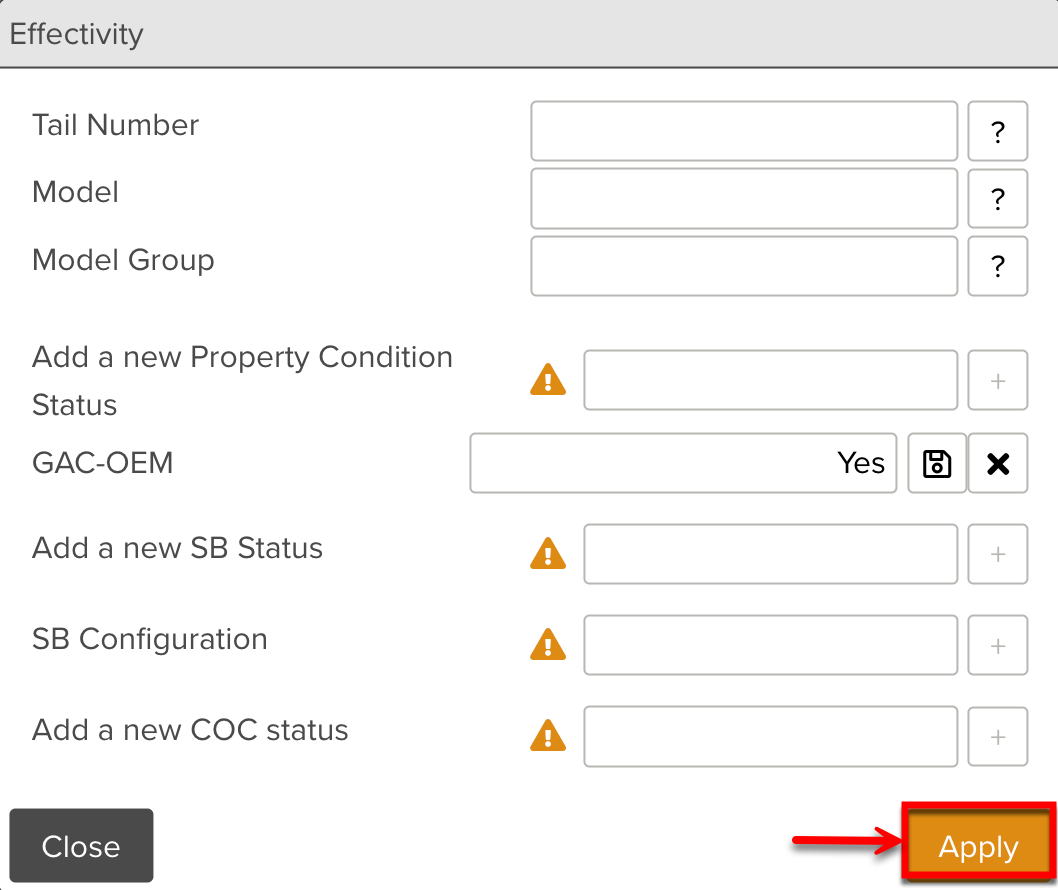Save the GAC-OEM value with floppy icon
The width and height of the screenshot is (1058, 890).
click(937, 463)
